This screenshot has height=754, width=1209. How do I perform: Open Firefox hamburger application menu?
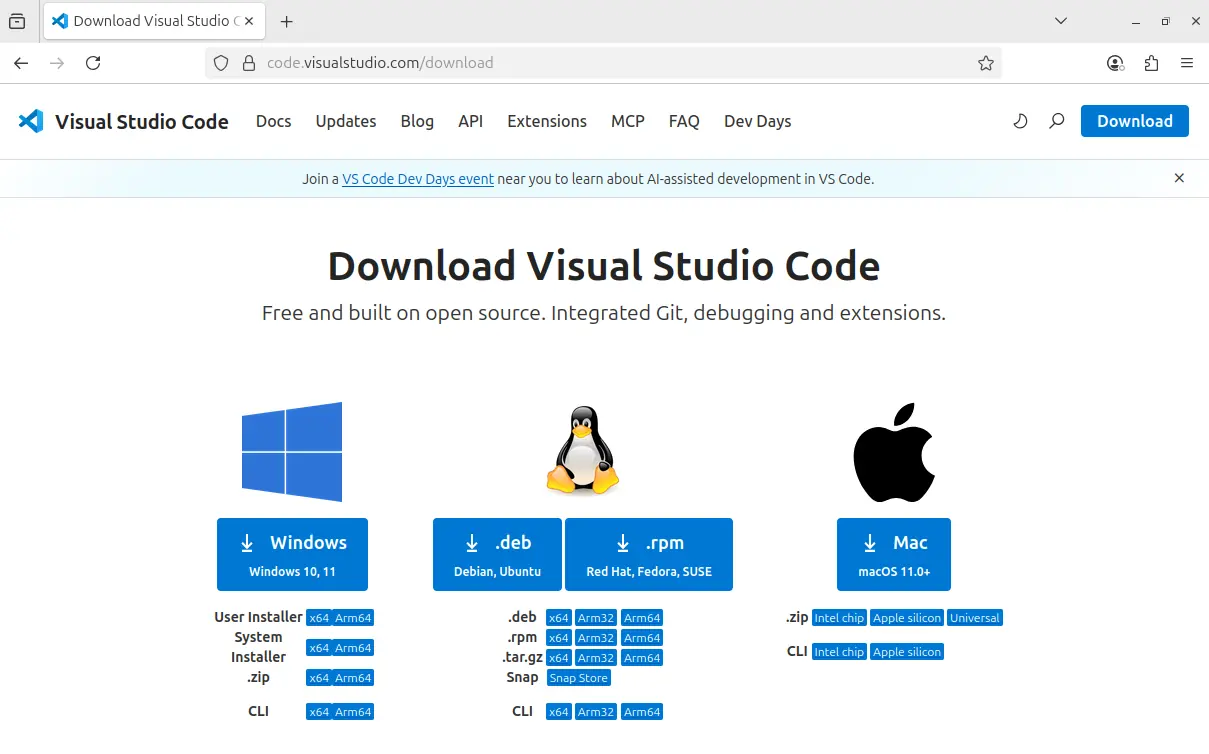tap(1187, 63)
